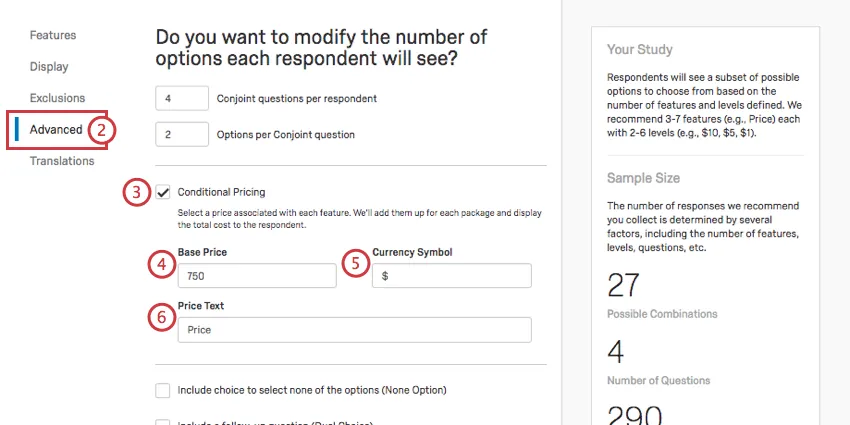Screen dimensions: 850x425
Task: Select the Price Text input field
Action: coord(354,329)
